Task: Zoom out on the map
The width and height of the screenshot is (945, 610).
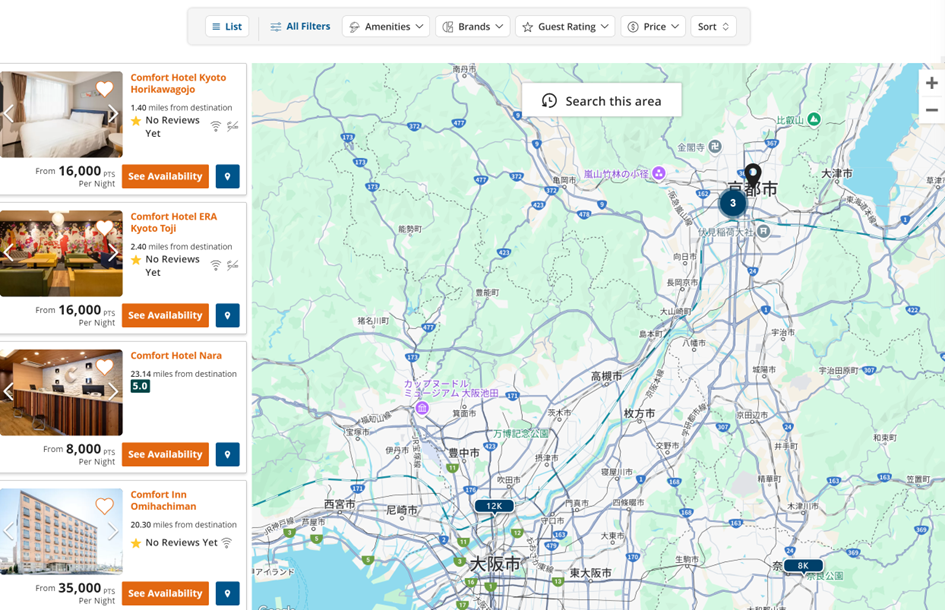Action: coord(932,110)
